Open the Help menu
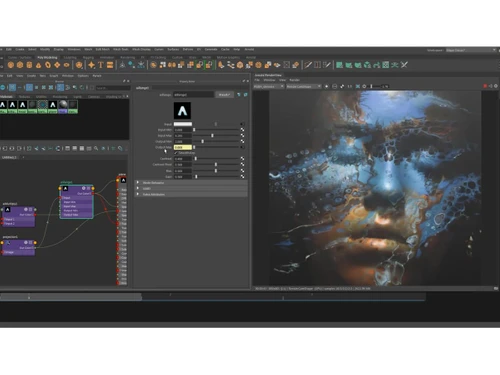 pos(237,49)
